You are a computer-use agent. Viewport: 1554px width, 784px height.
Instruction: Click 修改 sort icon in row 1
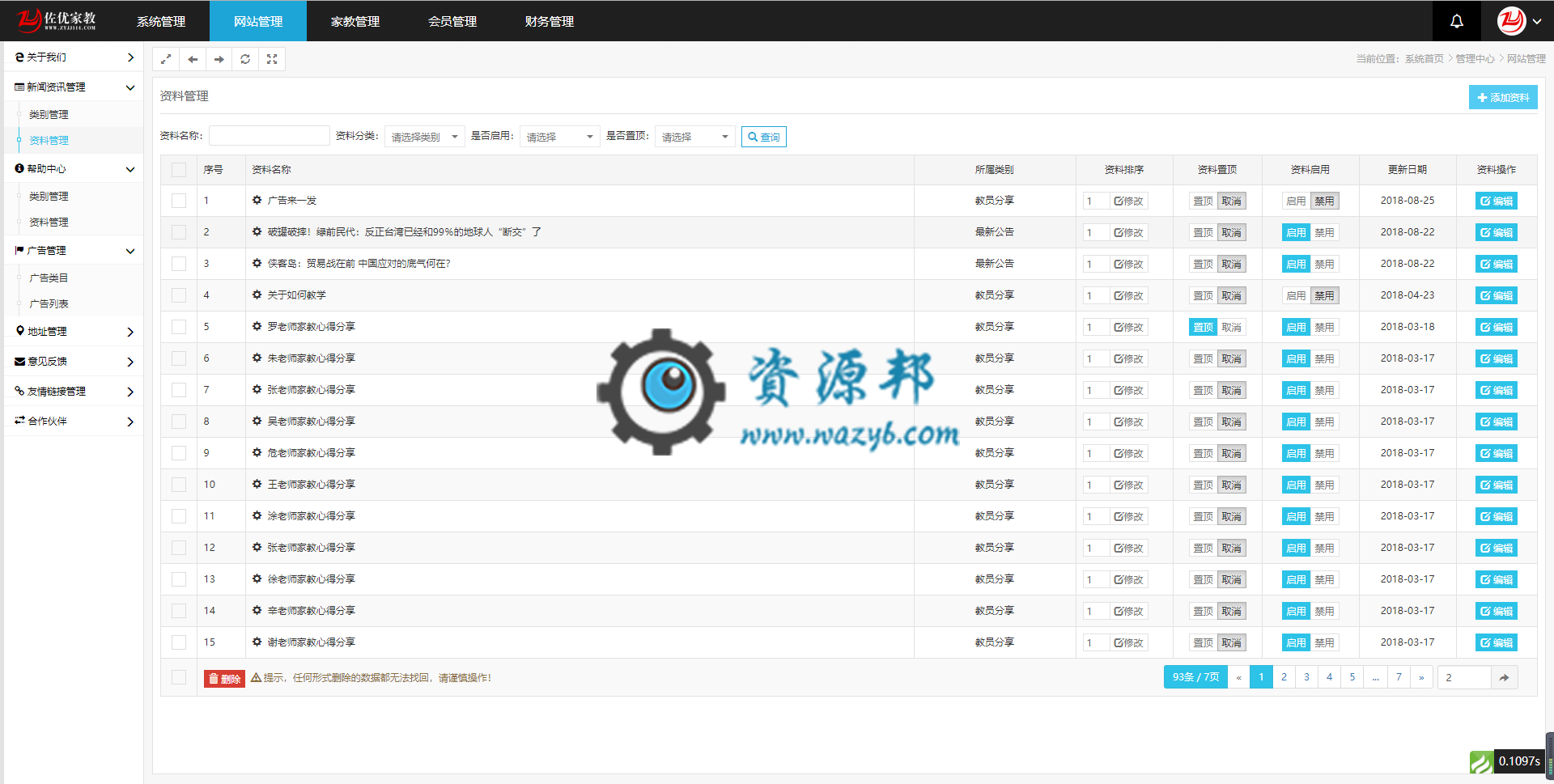pyautogui.click(x=1128, y=201)
